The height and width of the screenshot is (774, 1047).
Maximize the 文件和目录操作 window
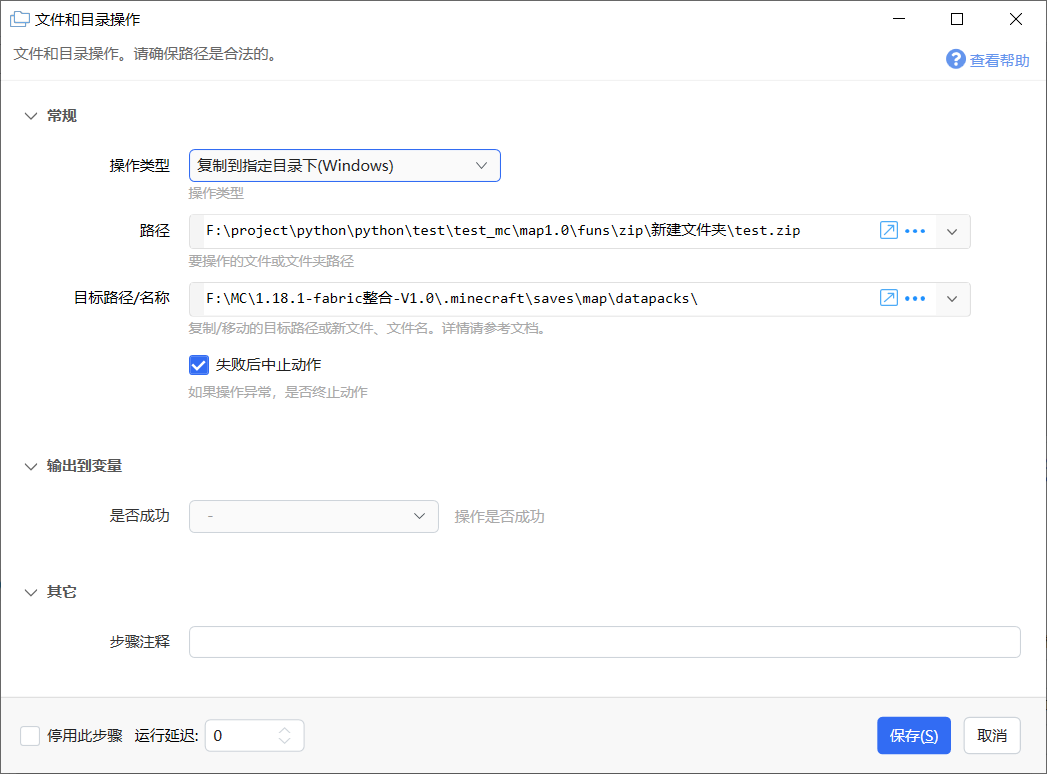pos(957,19)
